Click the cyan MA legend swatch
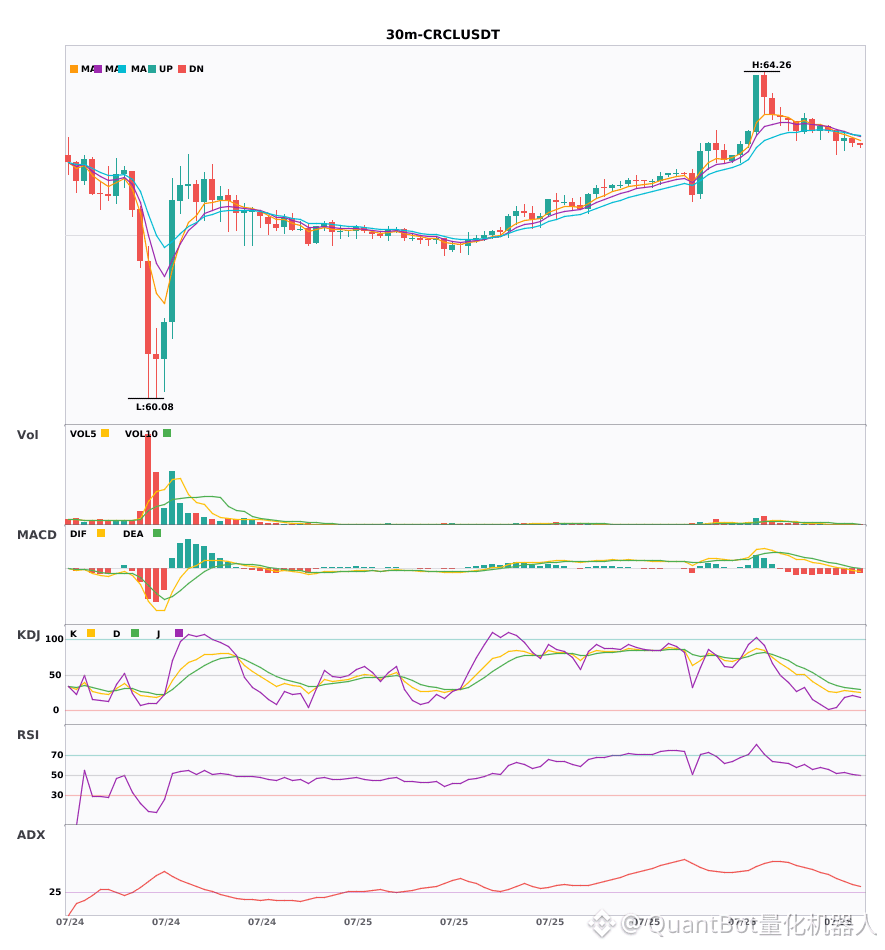 pyautogui.click(x=122, y=69)
